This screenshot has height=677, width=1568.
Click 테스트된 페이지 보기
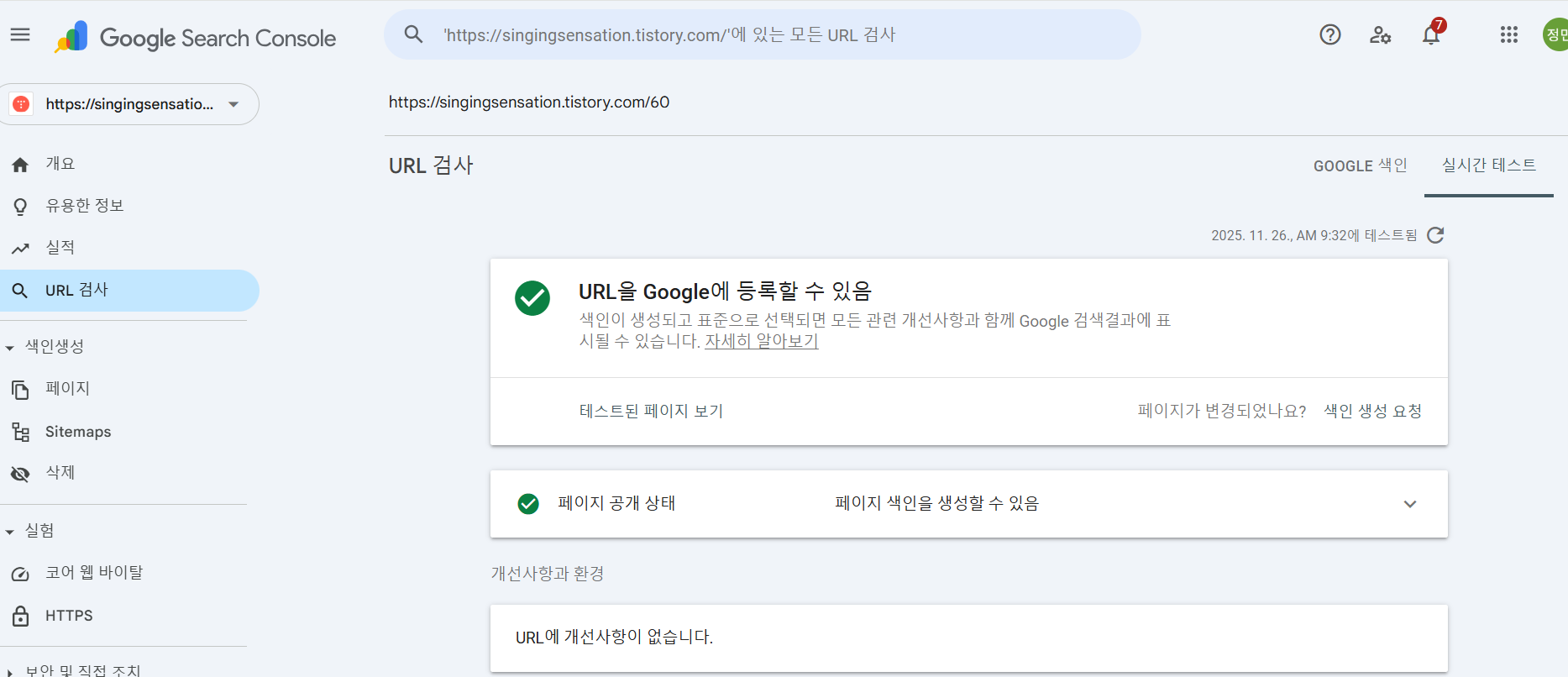[x=651, y=411]
